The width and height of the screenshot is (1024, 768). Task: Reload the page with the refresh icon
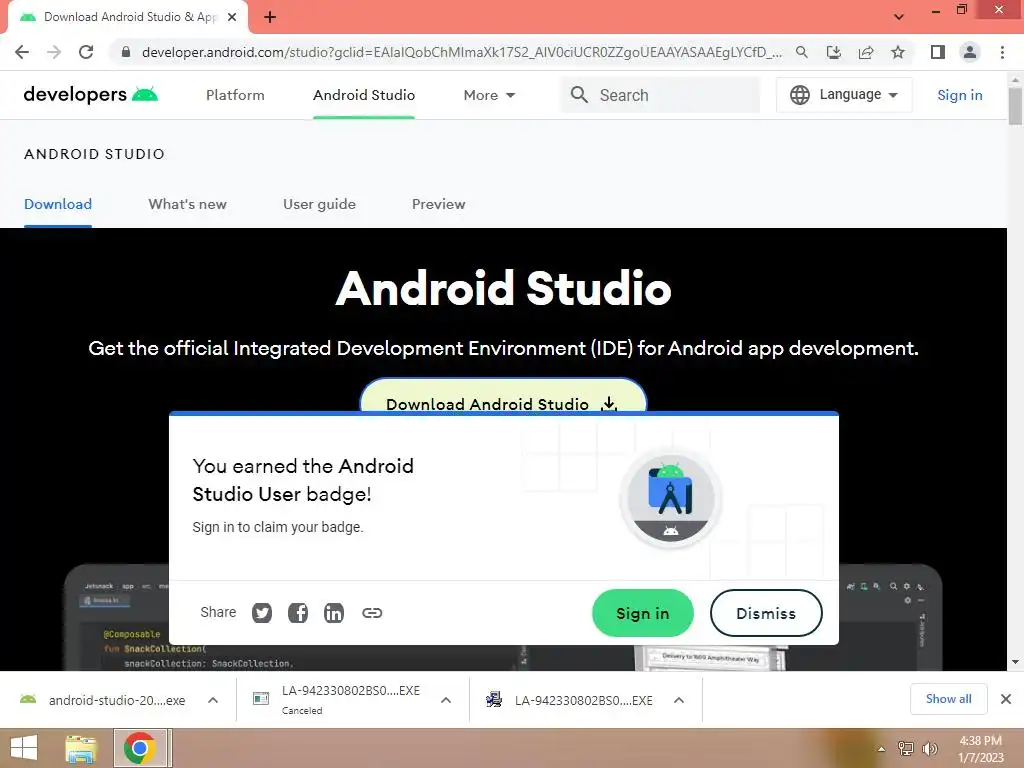86,52
